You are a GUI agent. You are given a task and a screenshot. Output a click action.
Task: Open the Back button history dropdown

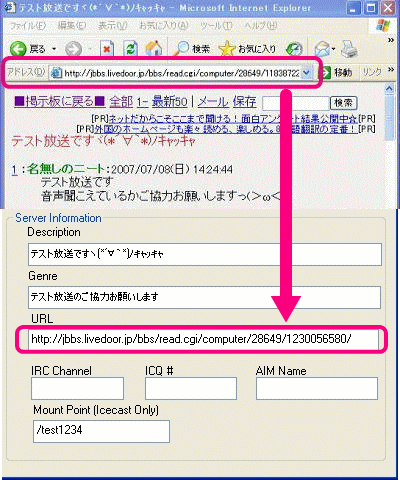click(x=54, y=49)
